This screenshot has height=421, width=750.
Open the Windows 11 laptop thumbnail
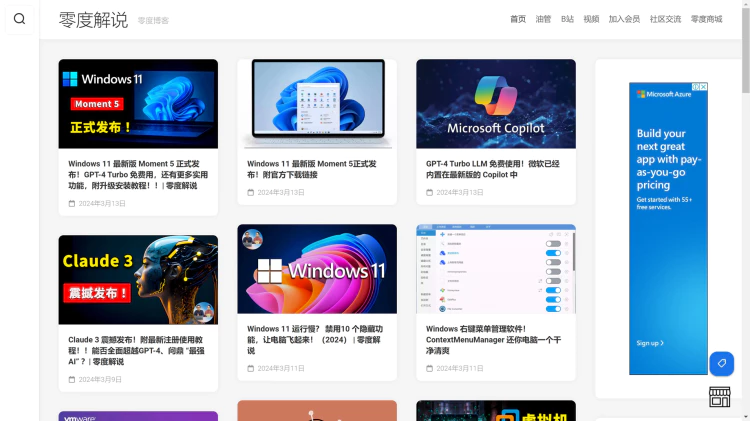pos(317,104)
